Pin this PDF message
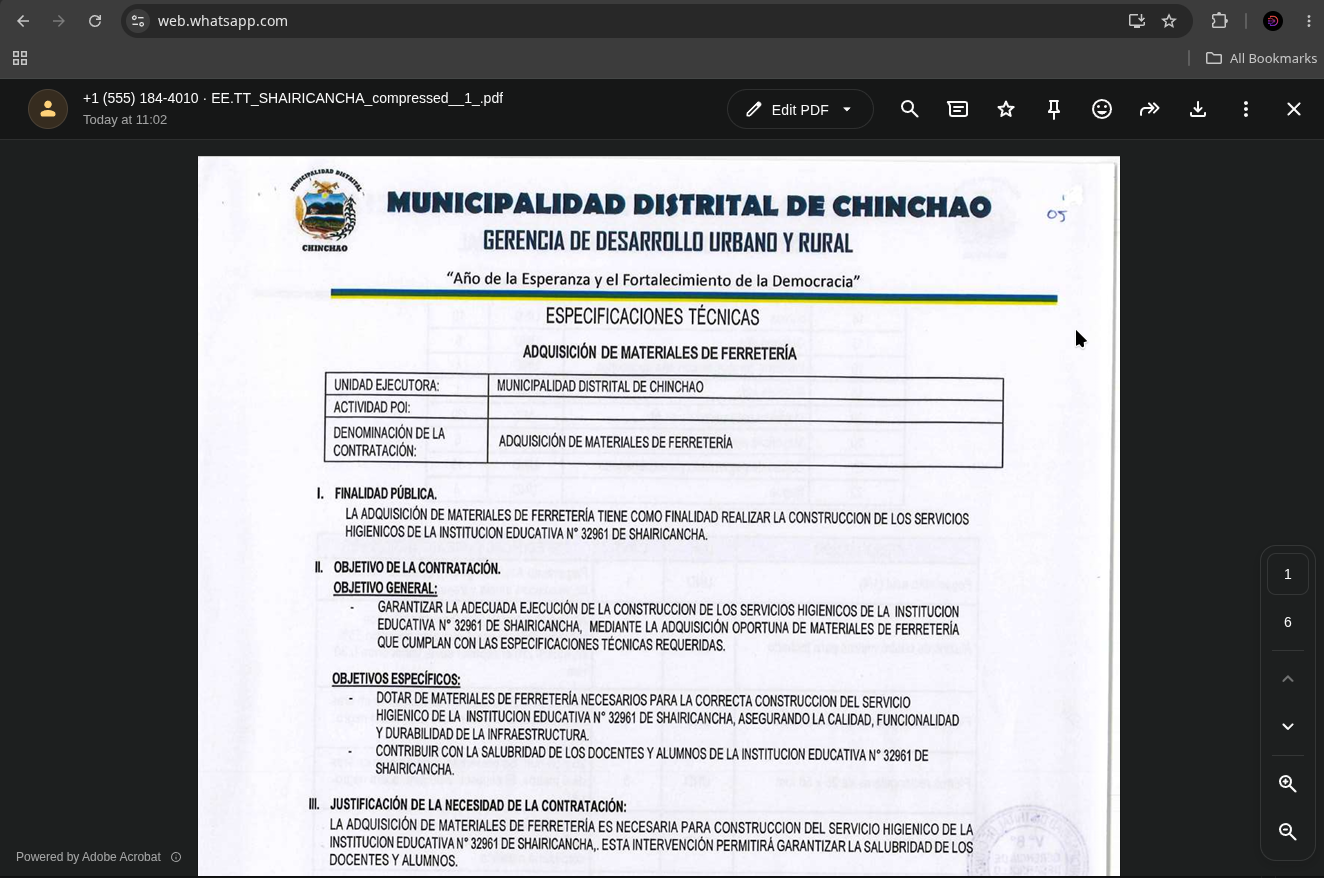 click(1054, 109)
